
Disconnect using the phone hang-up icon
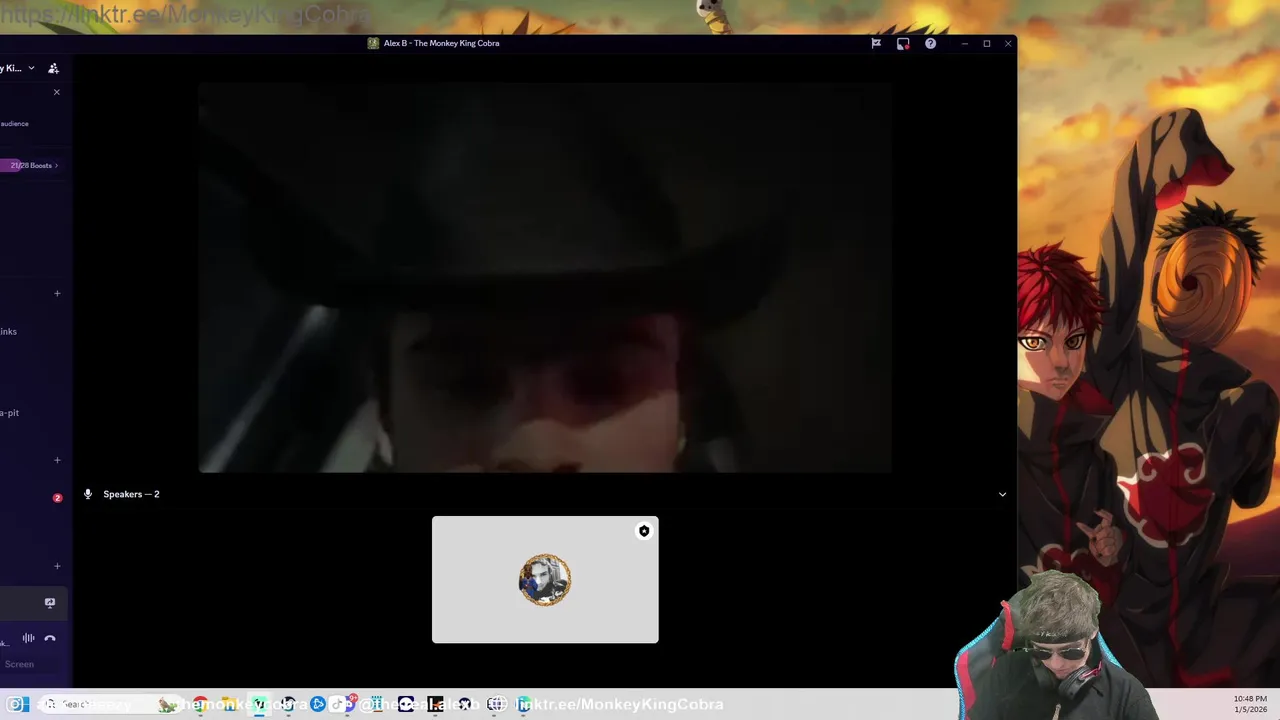[50, 638]
